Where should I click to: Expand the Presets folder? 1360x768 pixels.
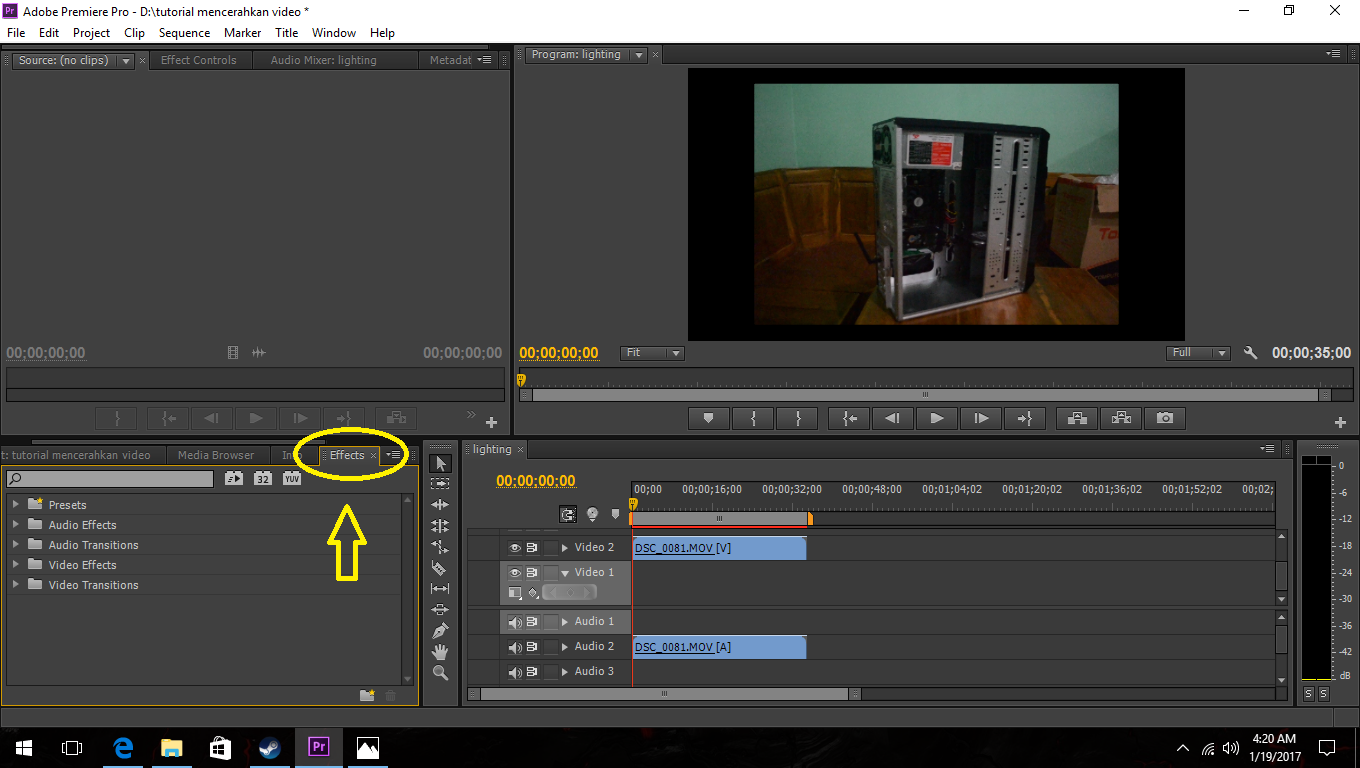[16, 504]
